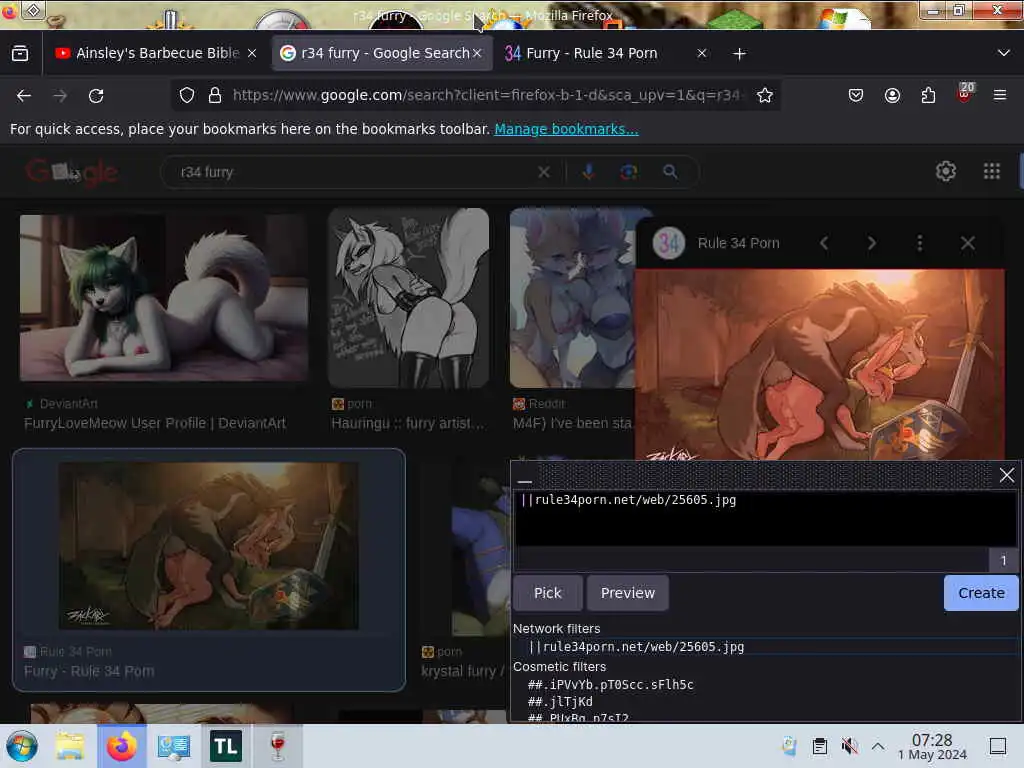
Task: Open the Google apps grid
Action: pos(992,171)
